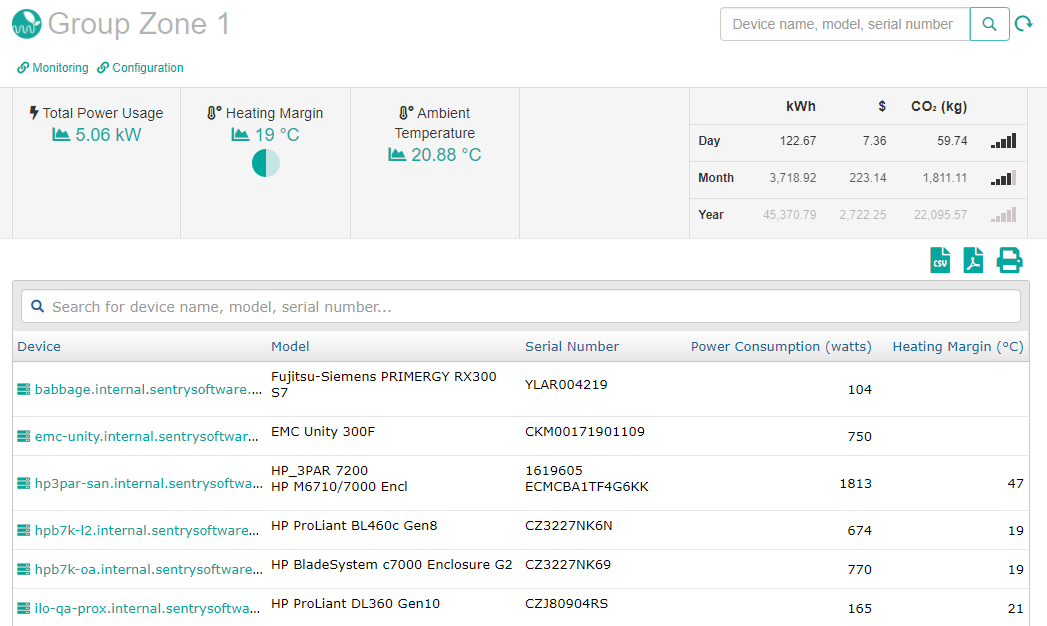Export the device table as PDF
Image resolution: width=1047 pixels, height=626 pixels.
pos(972,259)
